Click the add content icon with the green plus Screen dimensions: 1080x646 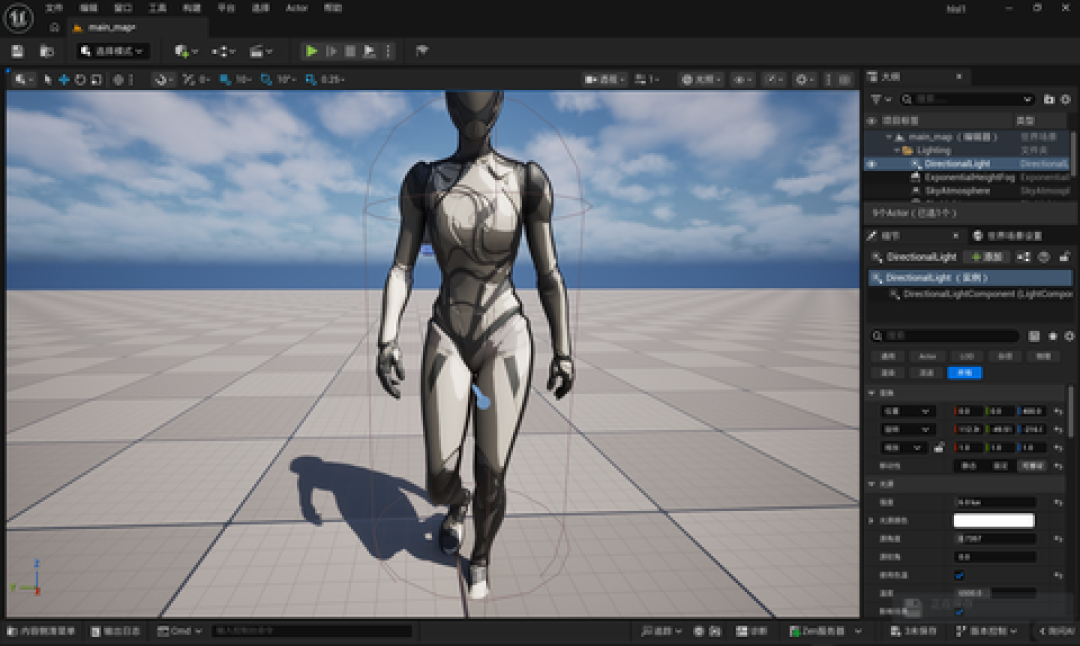click(186, 51)
